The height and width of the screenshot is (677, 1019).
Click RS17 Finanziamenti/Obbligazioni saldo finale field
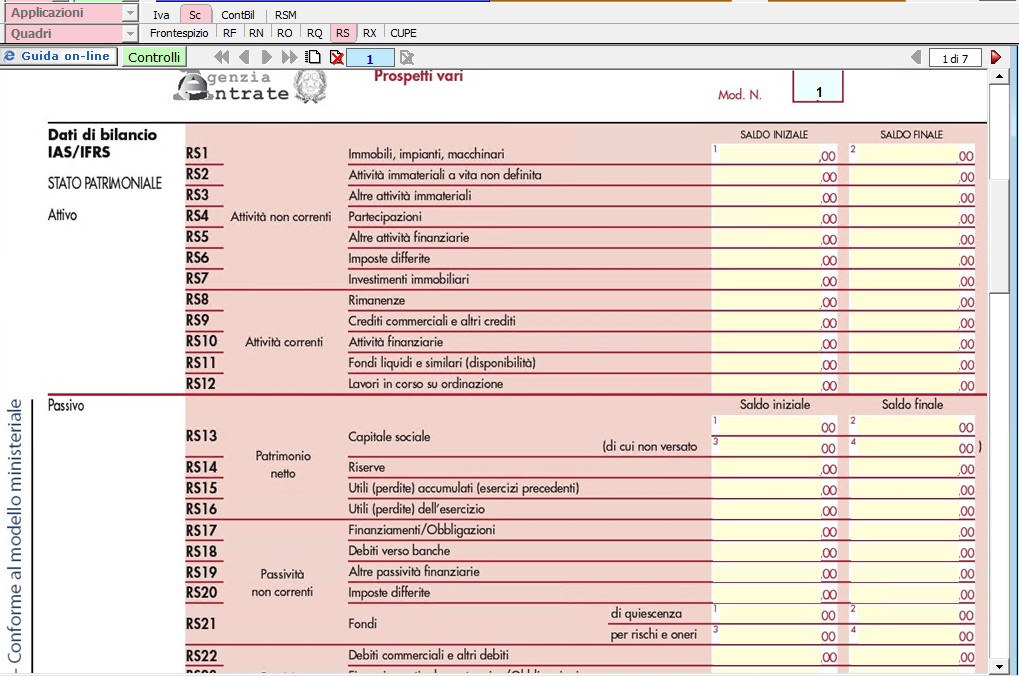tap(912, 530)
